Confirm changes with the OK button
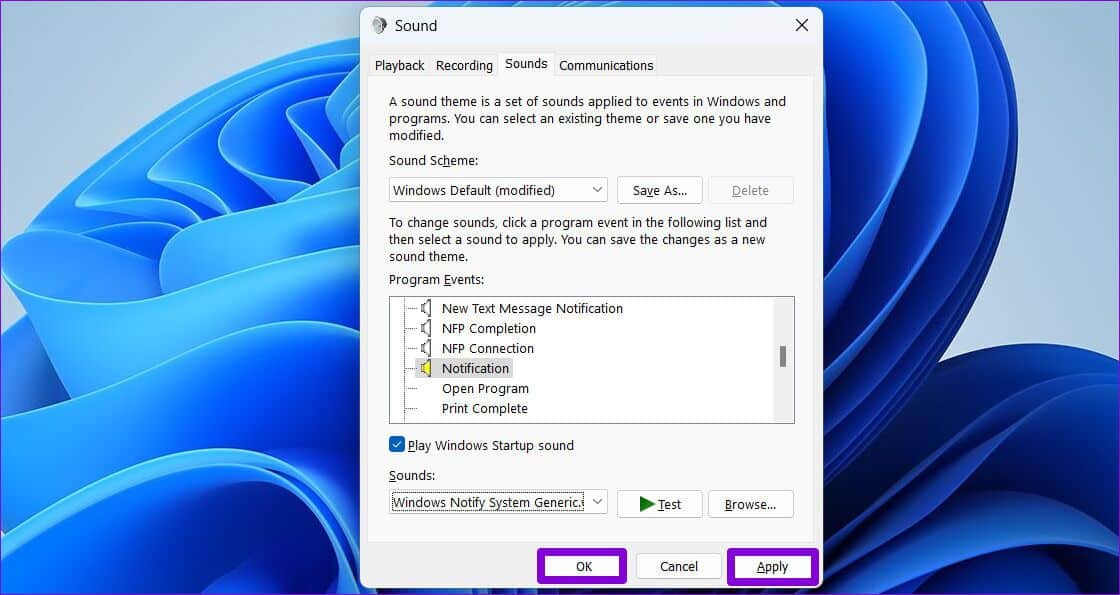 tap(584, 566)
